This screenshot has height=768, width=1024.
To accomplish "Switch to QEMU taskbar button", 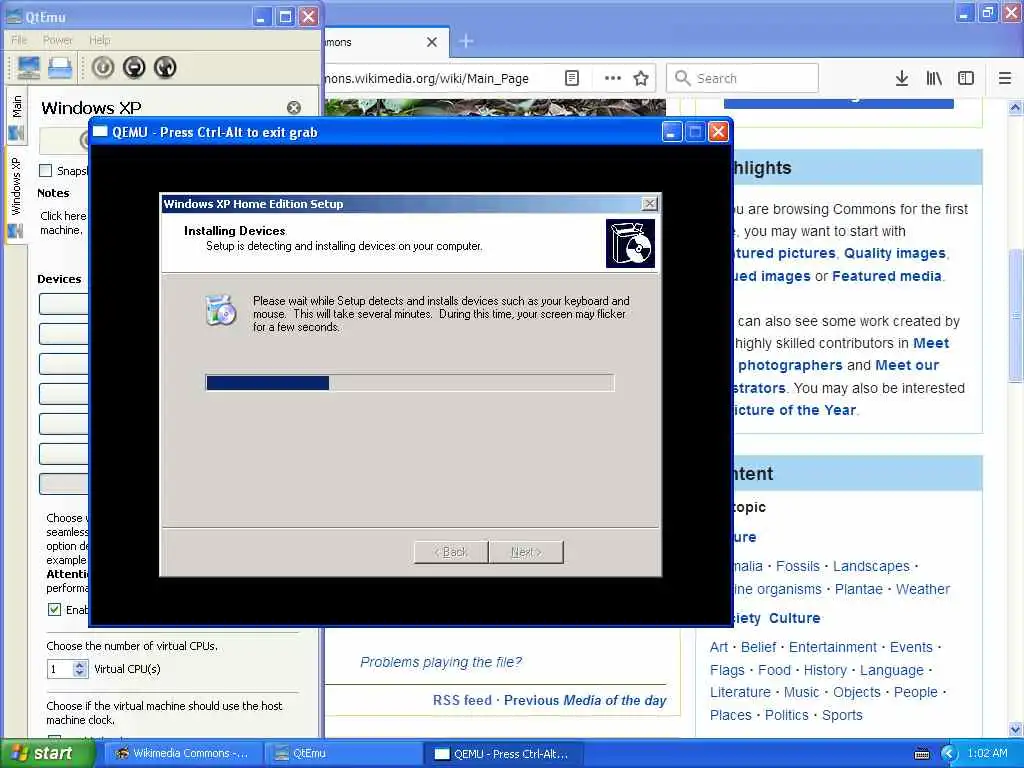I will pos(502,754).
